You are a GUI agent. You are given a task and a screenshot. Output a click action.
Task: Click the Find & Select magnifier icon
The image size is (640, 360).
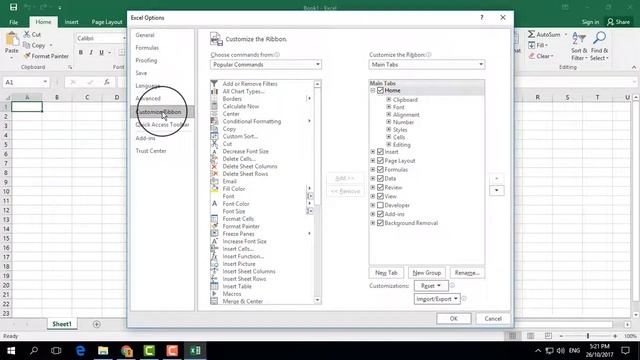(599, 38)
